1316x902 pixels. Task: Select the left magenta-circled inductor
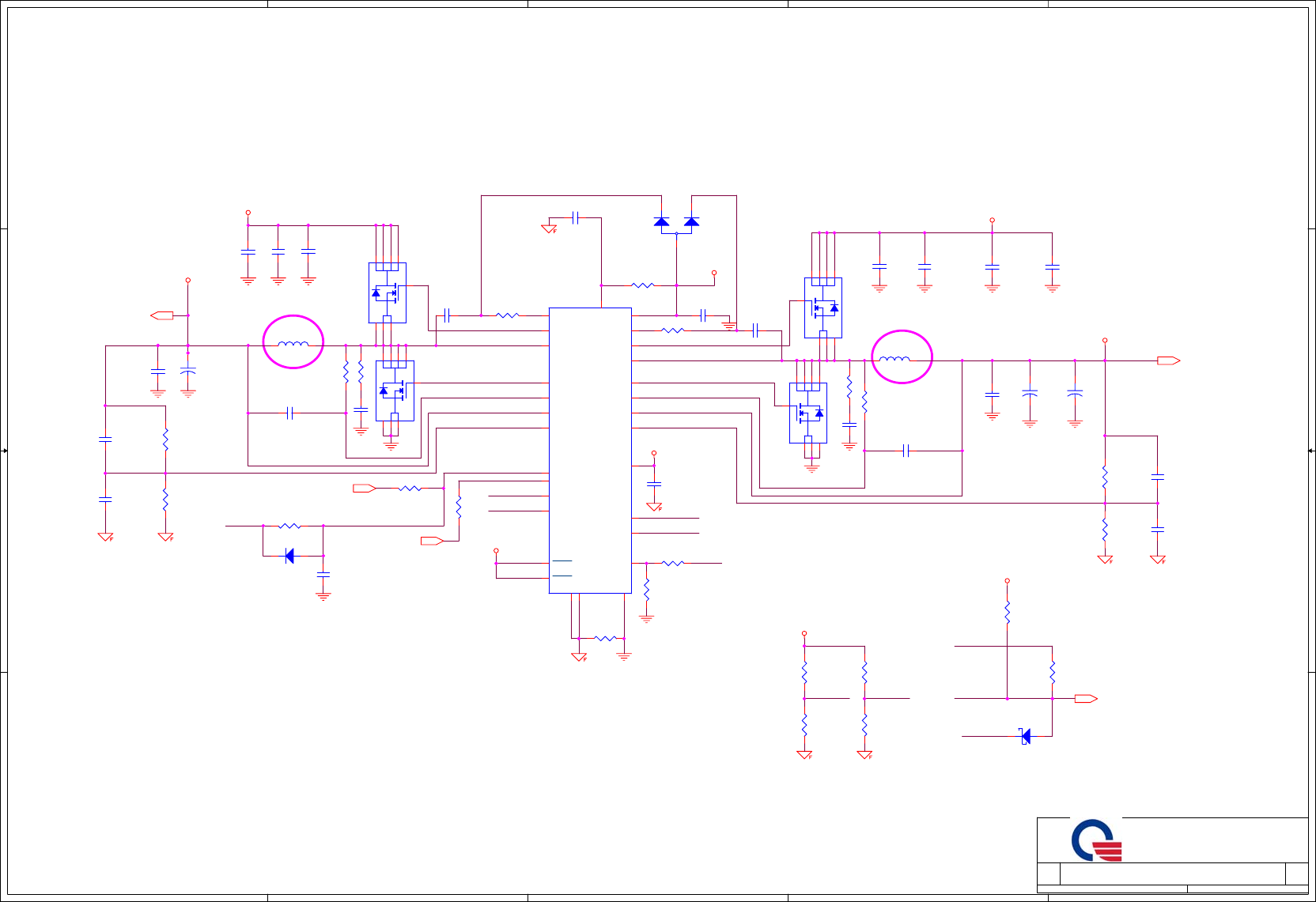(x=293, y=344)
